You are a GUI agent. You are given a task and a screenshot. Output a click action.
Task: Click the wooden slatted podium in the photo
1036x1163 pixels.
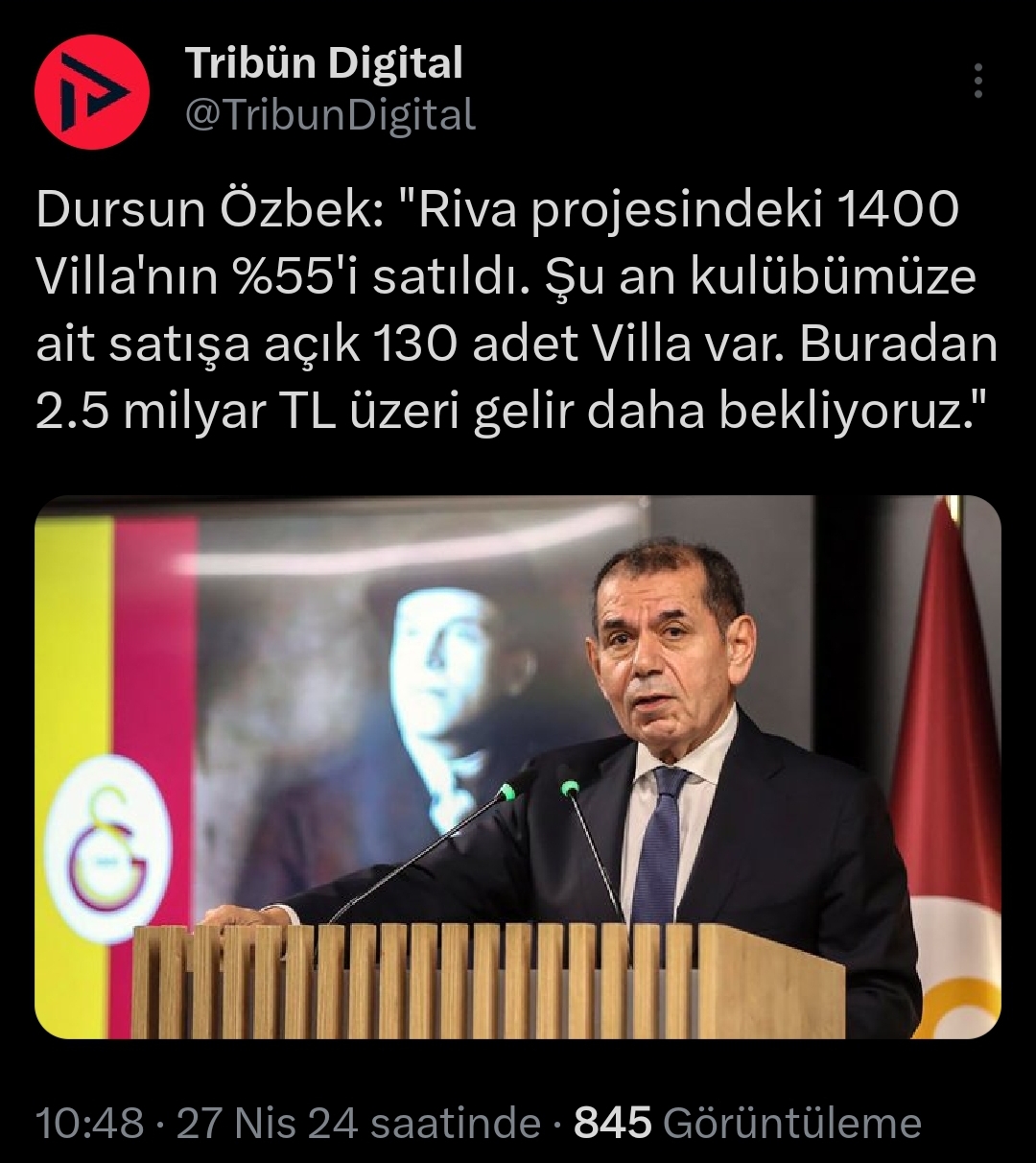pos(487,981)
